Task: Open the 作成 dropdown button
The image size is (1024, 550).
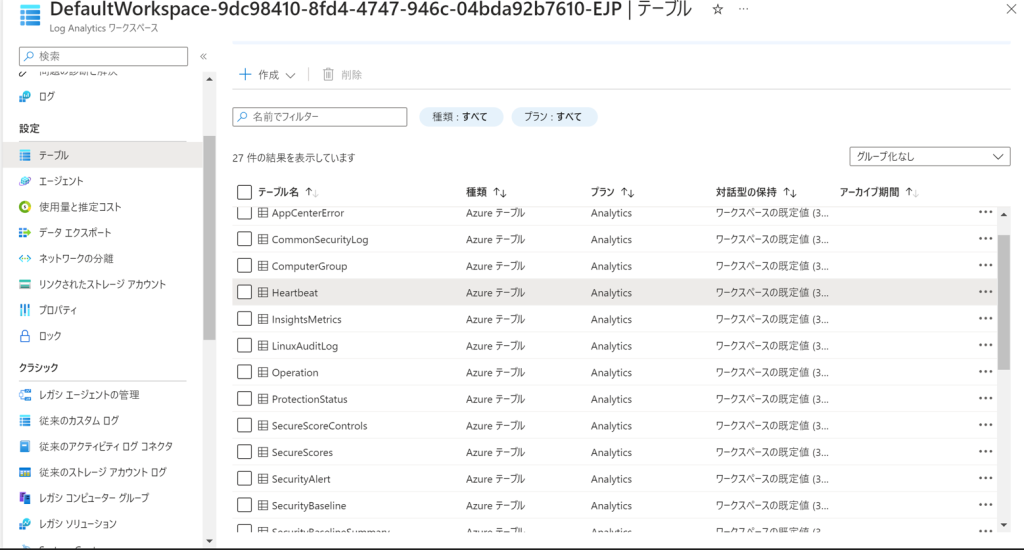Action: (x=267, y=74)
